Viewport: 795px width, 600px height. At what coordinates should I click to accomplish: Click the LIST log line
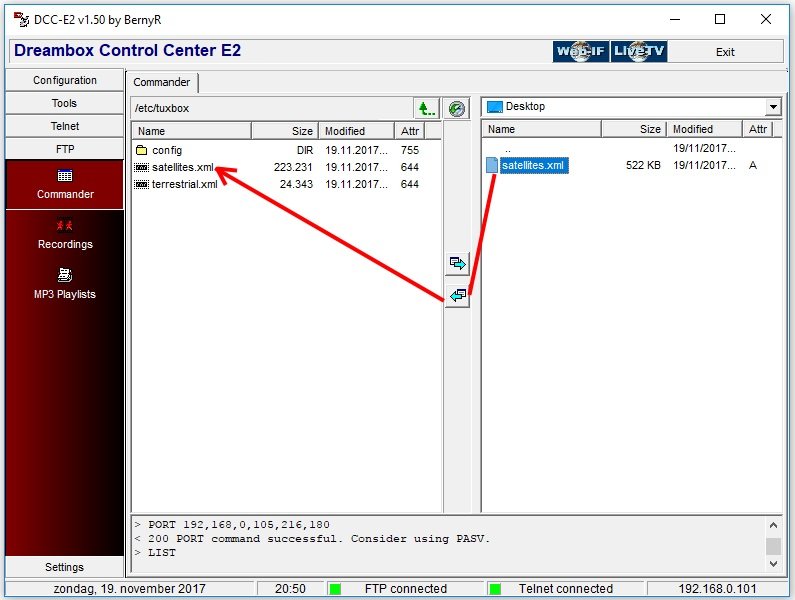click(156, 553)
